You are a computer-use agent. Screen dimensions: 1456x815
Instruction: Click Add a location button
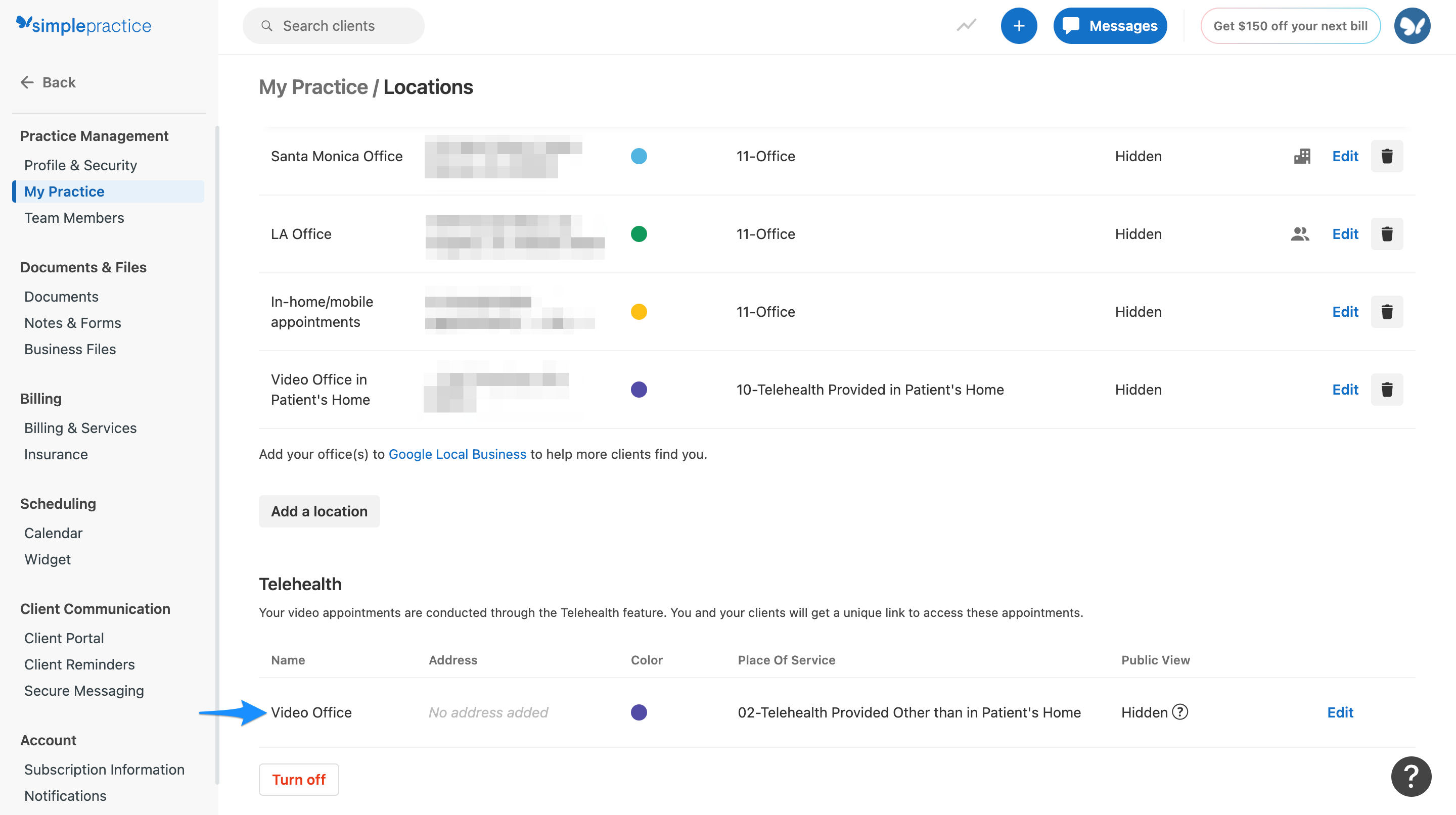319,511
